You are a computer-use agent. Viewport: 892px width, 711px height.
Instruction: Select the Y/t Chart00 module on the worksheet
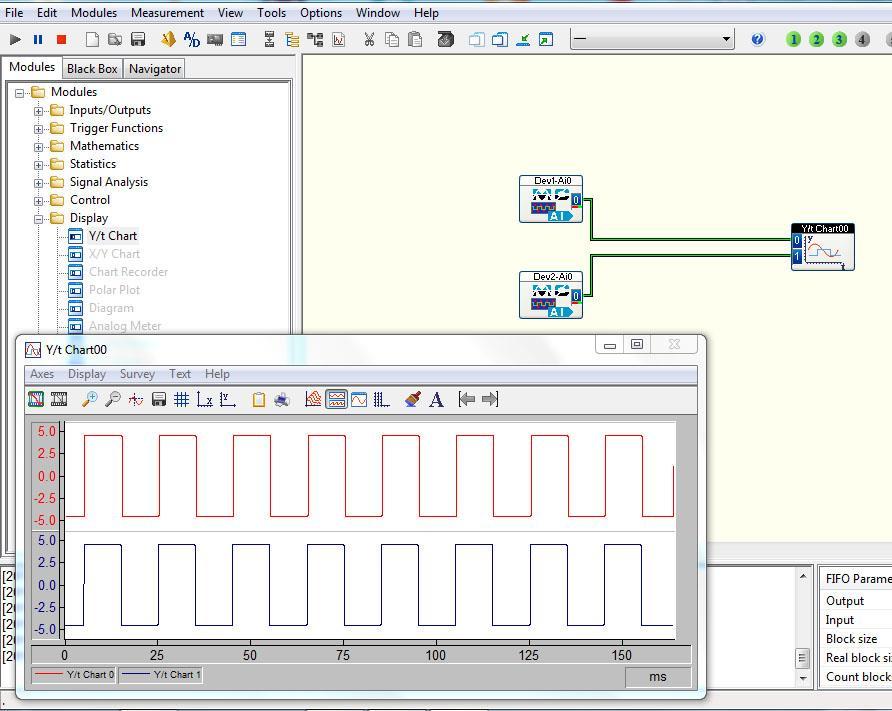point(823,247)
